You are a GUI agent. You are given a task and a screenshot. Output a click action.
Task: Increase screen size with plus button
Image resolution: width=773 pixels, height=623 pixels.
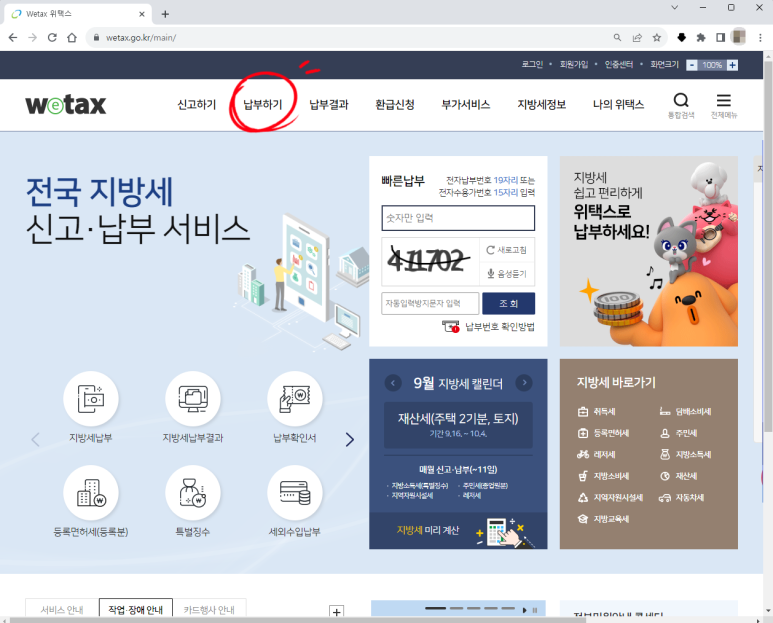[733, 65]
